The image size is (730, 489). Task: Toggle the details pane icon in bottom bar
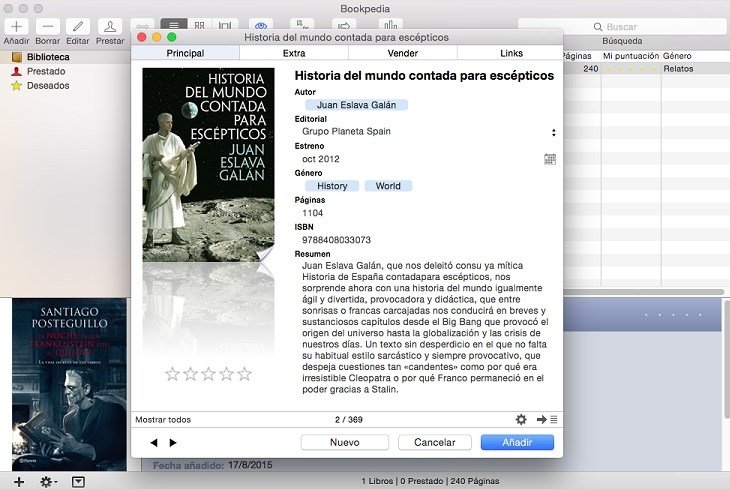coord(78,482)
